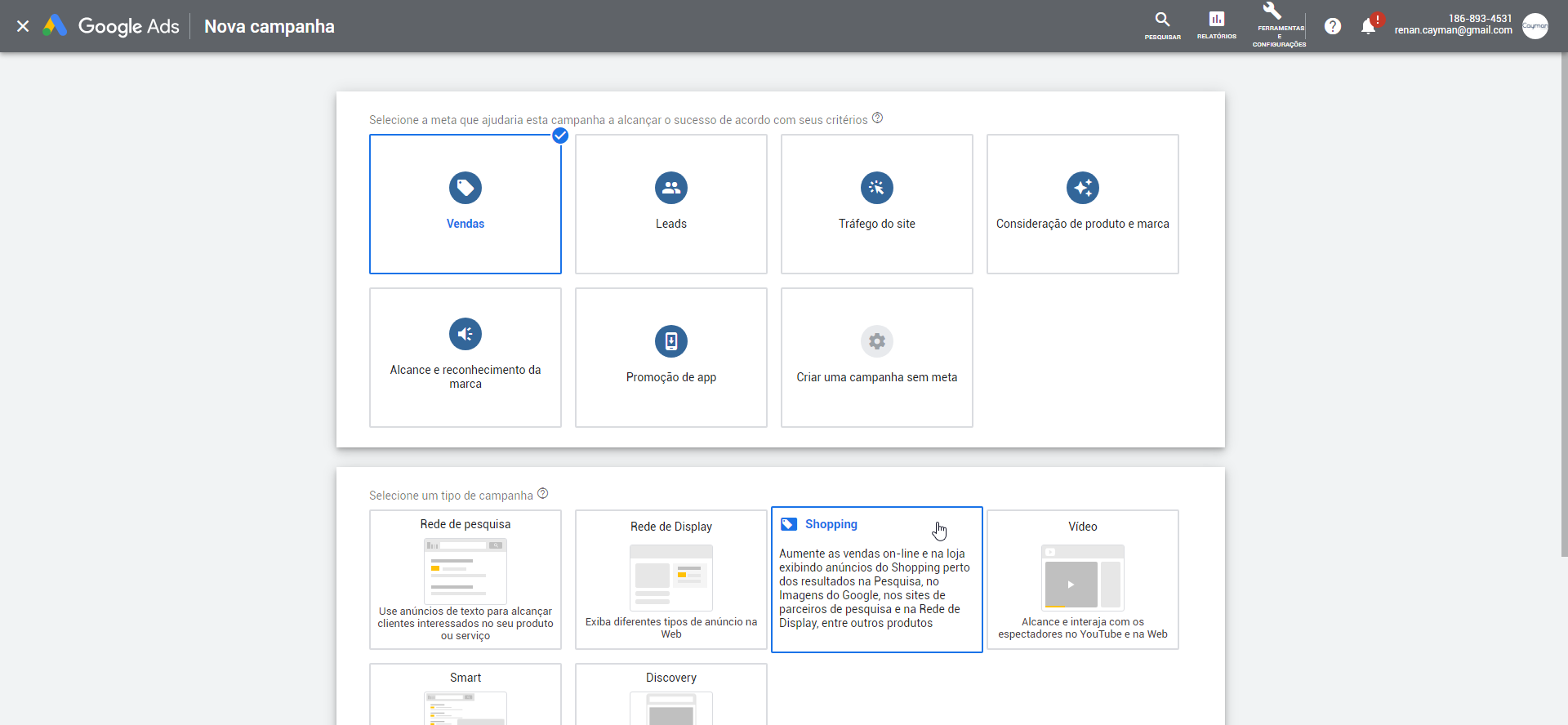The height and width of the screenshot is (725, 1568).
Task: Choose the Rede de Display campaign type
Action: 671,580
